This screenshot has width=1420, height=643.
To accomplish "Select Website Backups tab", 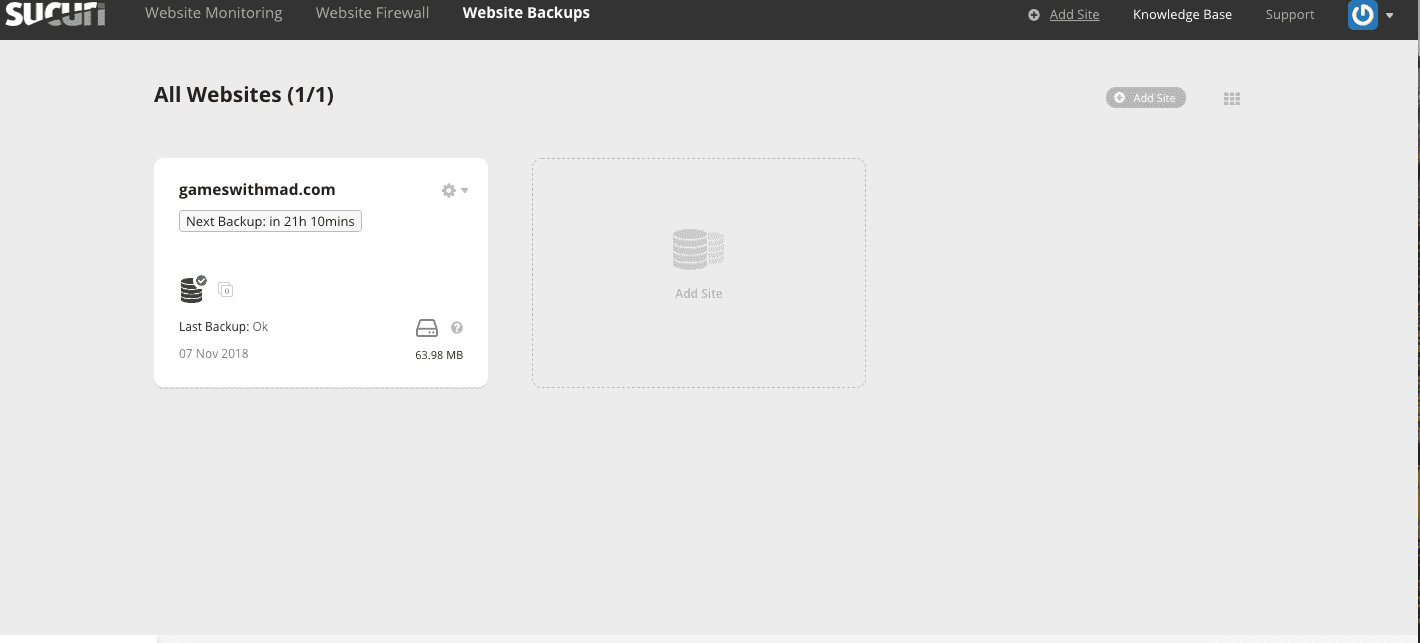I will click(x=526, y=13).
